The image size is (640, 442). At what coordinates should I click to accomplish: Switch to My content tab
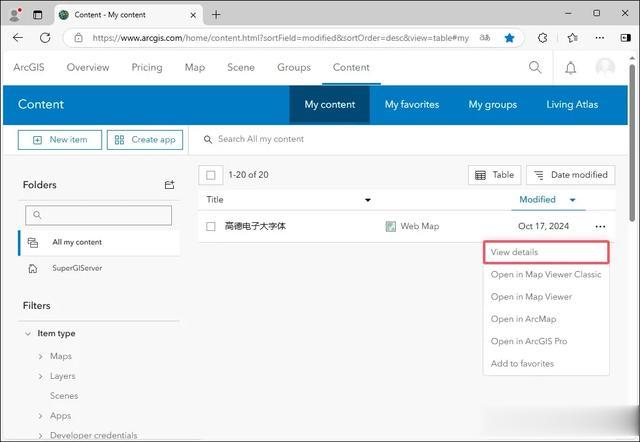(330, 104)
